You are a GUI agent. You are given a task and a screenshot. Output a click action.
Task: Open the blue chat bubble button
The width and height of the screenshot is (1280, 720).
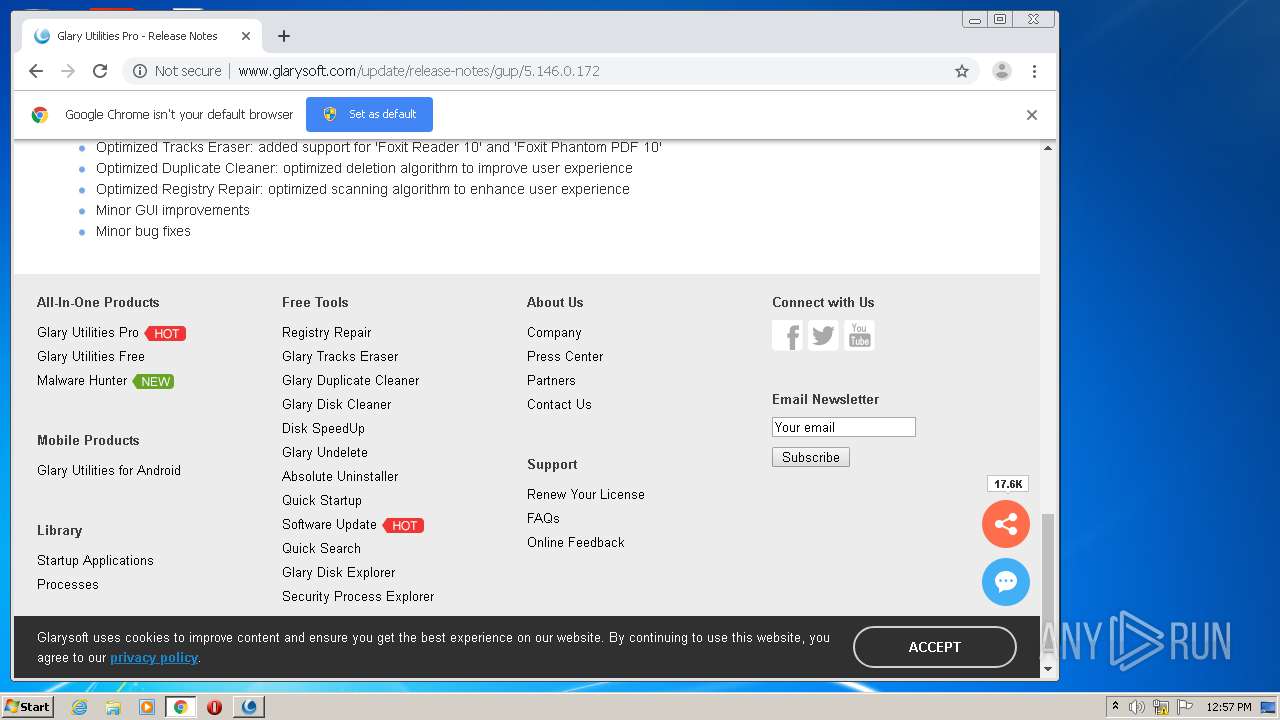tap(1006, 582)
